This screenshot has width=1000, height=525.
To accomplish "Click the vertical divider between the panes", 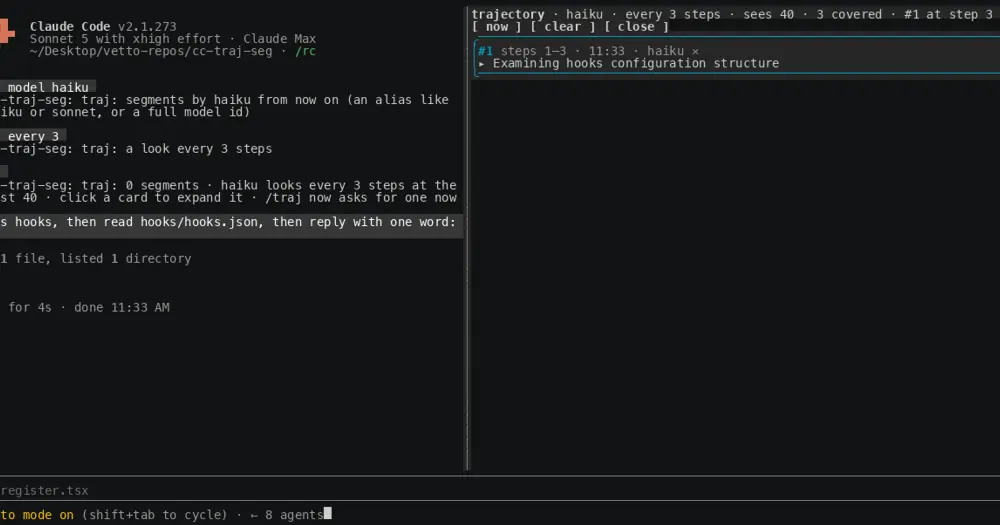I will tap(468, 239).
